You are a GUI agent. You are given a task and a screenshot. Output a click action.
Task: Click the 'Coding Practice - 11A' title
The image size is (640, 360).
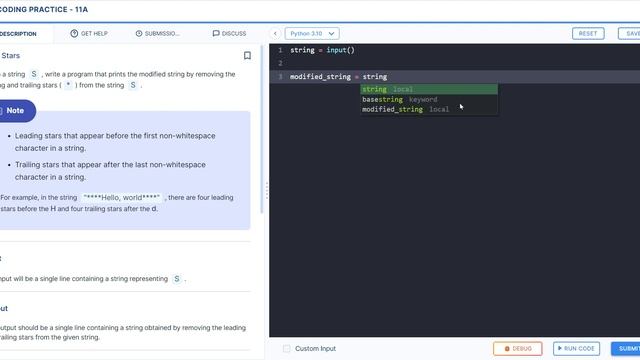[x=44, y=9]
